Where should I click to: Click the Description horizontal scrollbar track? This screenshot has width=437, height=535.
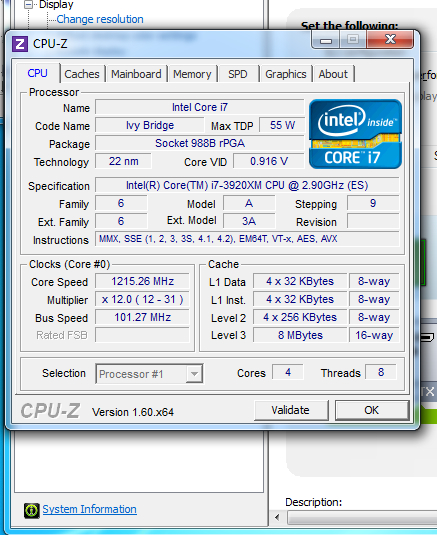tap(362, 517)
